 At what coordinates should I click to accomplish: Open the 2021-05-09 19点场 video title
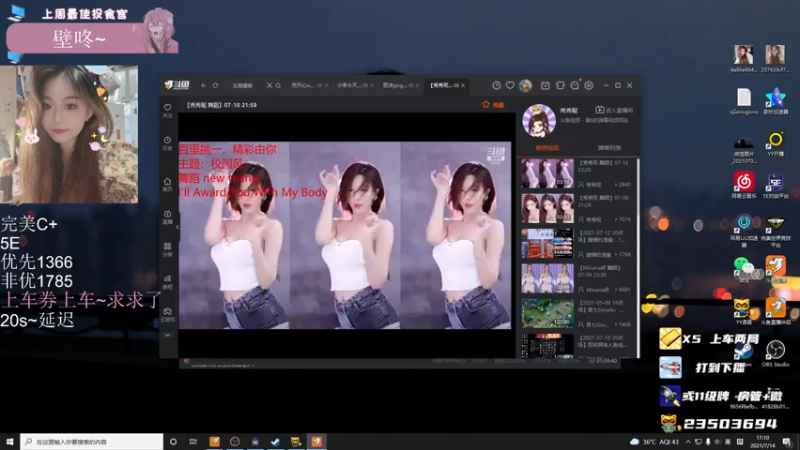[602, 306]
